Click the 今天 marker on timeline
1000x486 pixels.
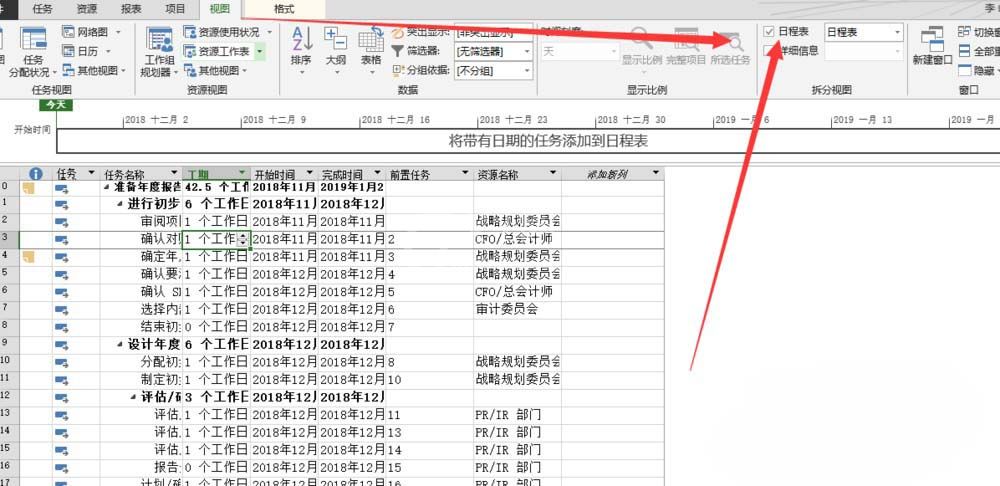coord(56,105)
